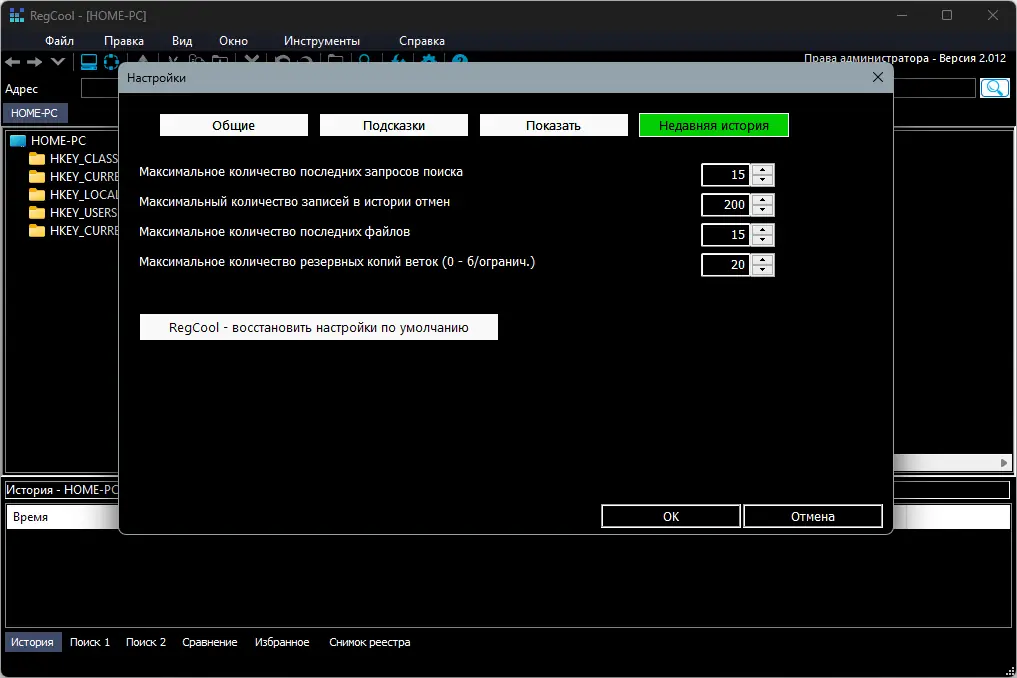Open the Файл menu
1017x678 pixels.
point(59,41)
